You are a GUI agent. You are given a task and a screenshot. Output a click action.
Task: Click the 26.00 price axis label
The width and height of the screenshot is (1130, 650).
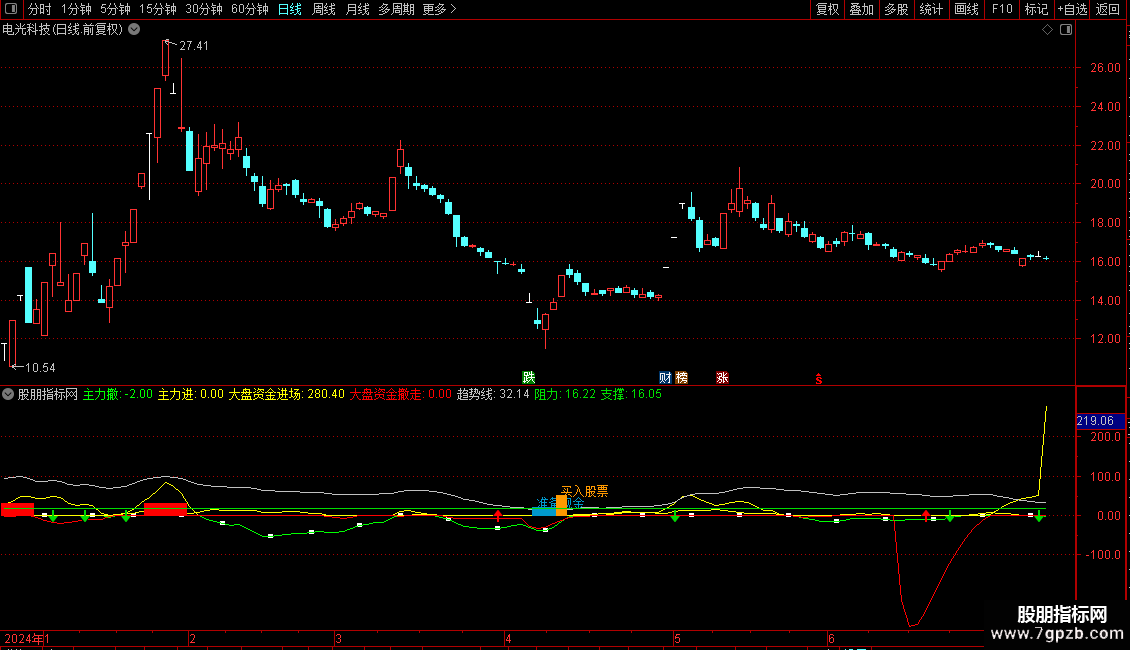pos(1105,68)
